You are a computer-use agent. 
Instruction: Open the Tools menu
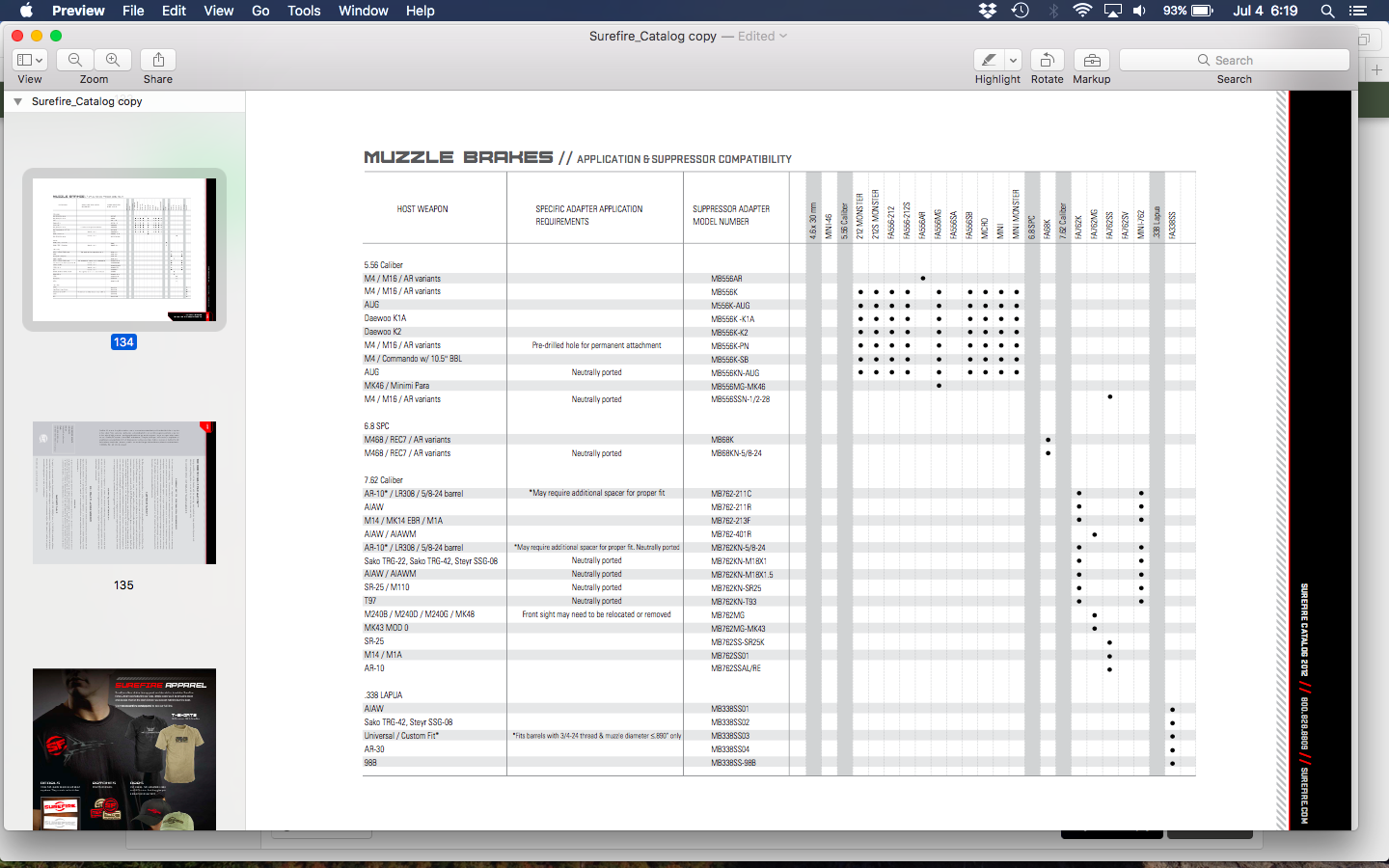tap(304, 11)
